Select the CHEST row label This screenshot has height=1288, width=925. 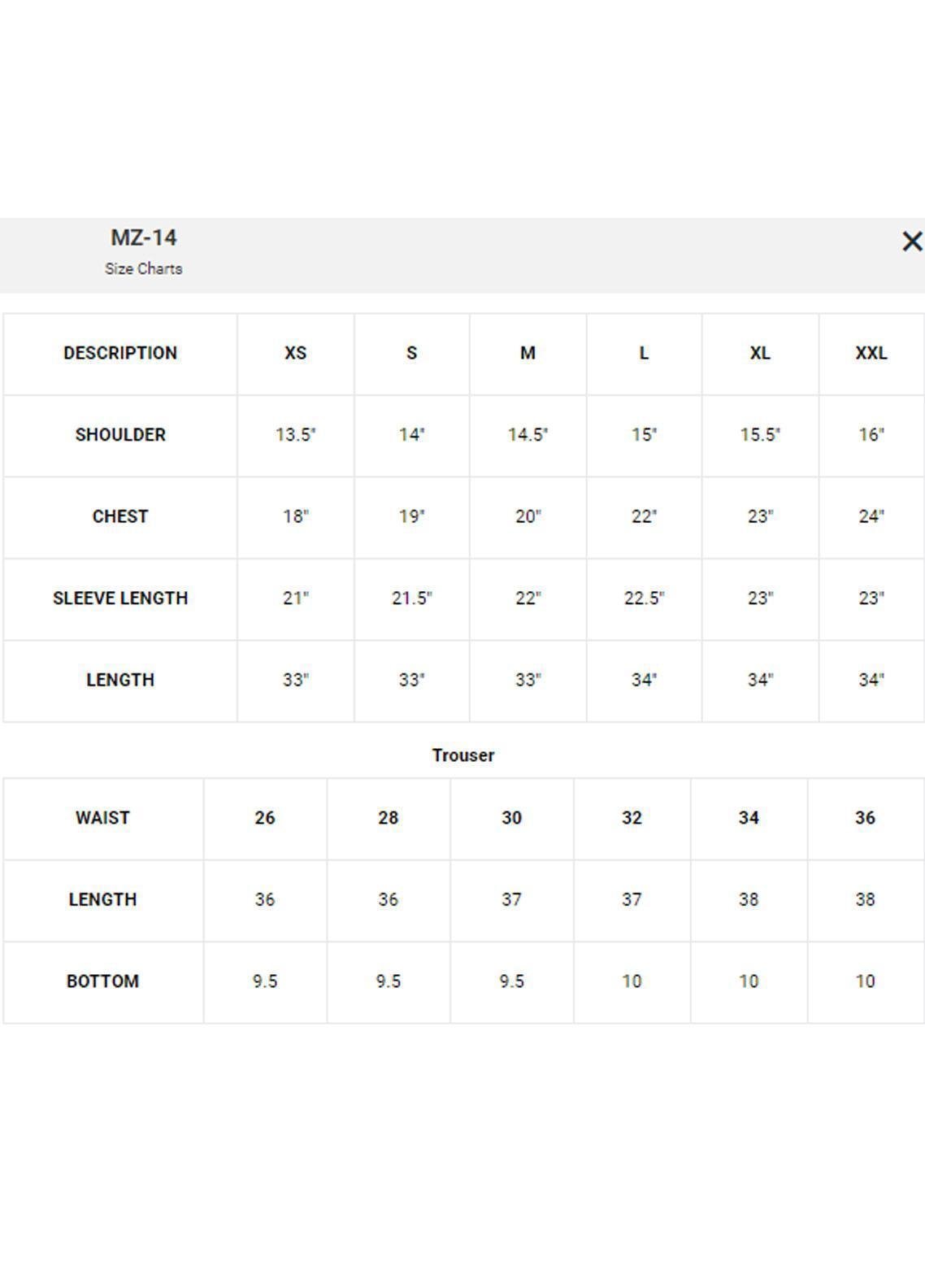pos(120,516)
